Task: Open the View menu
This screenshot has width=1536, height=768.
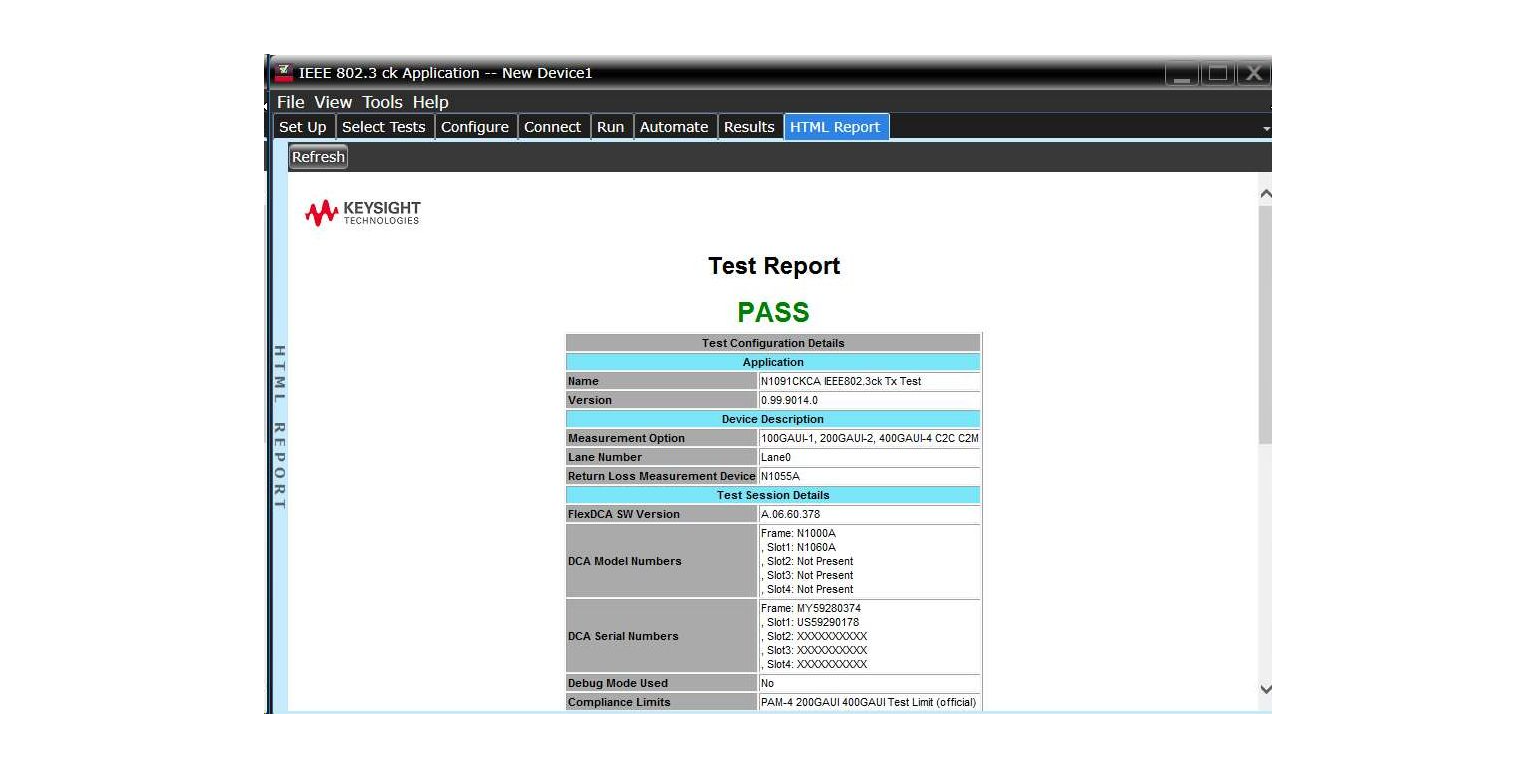Action: pos(333,102)
